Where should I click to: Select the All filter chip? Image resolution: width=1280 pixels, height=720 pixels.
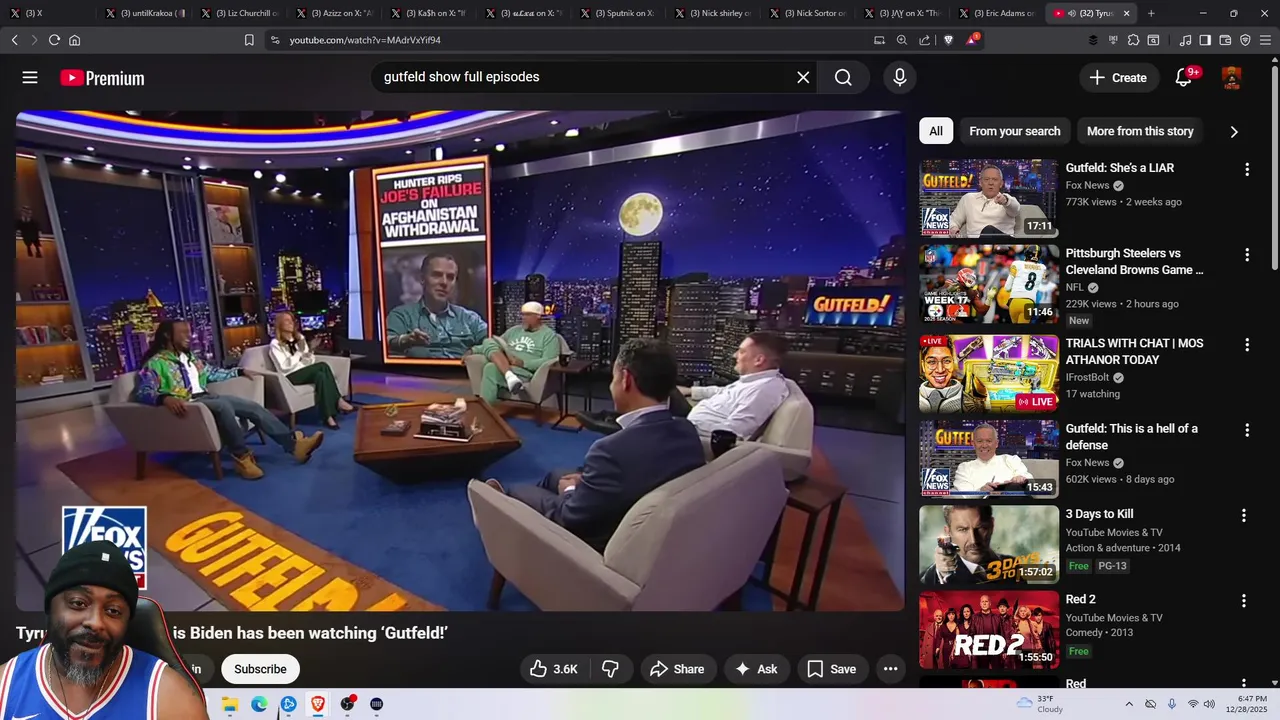pos(936,131)
